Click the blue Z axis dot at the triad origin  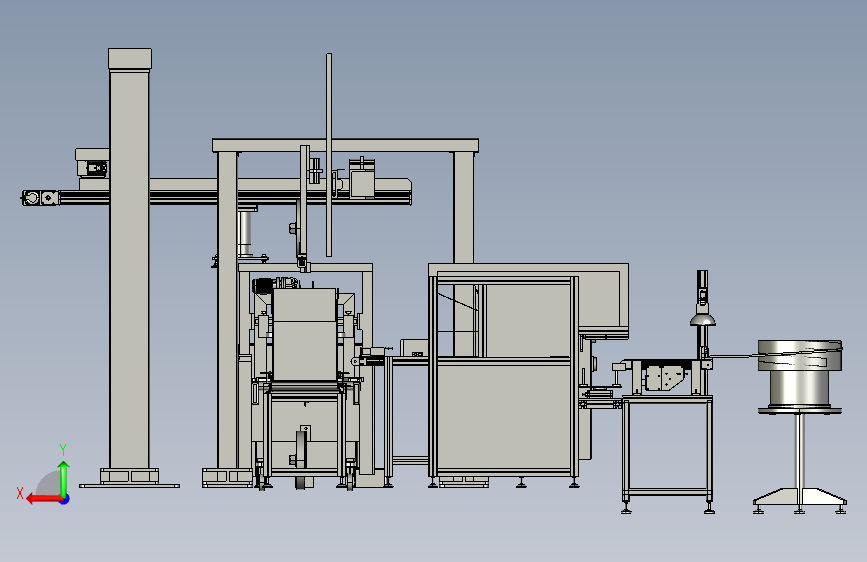[65, 499]
